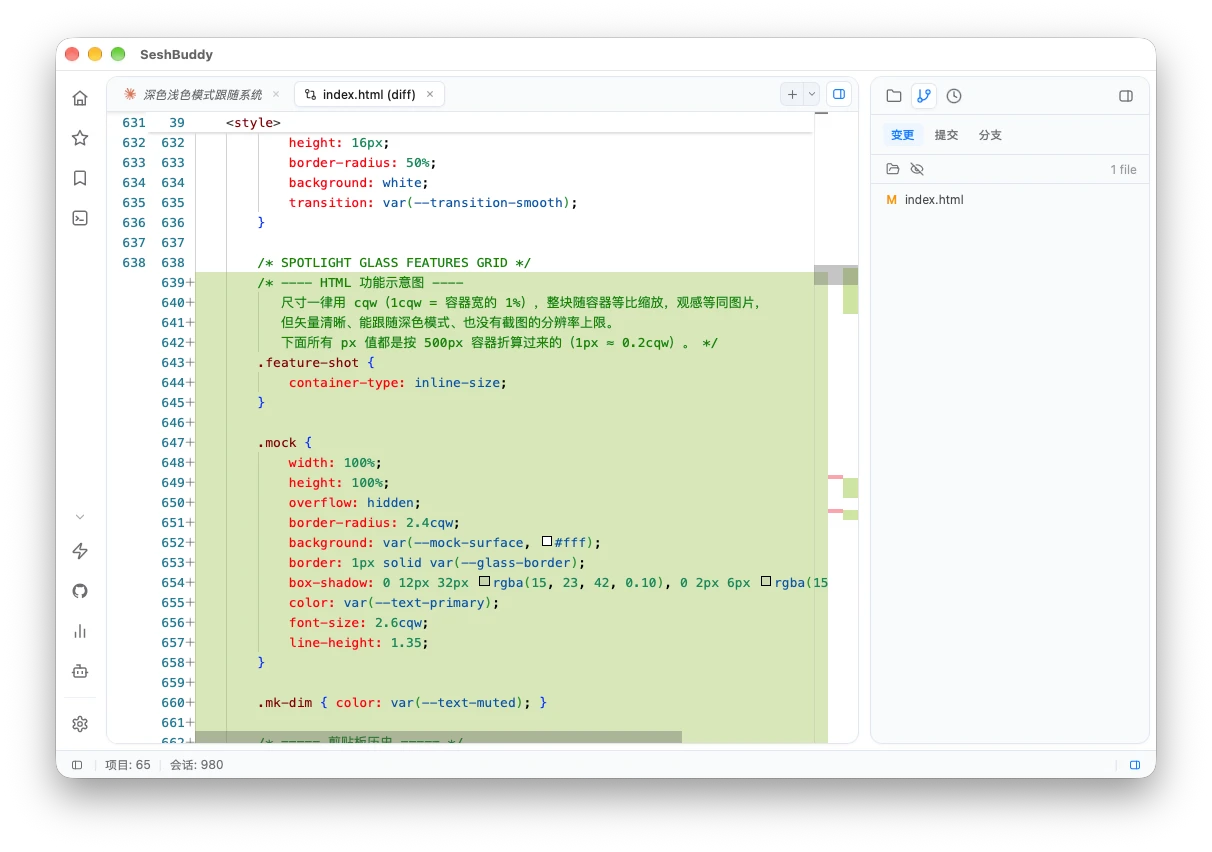Image resolution: width=1212 pixels, height=852 pixels.
Task: Click 'color: var(--text-primary);' line
Action: 394,602
